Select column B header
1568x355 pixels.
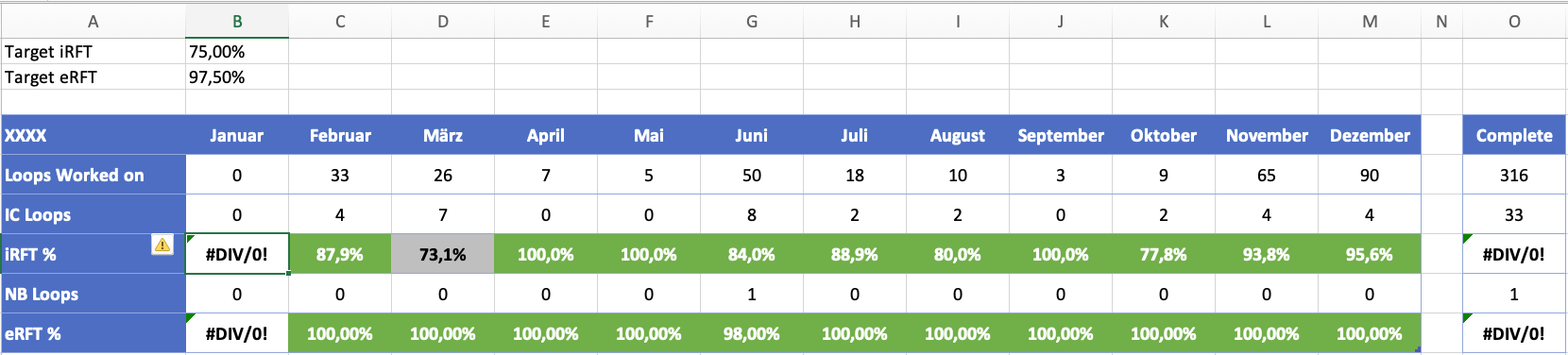[x=237, y=21]
